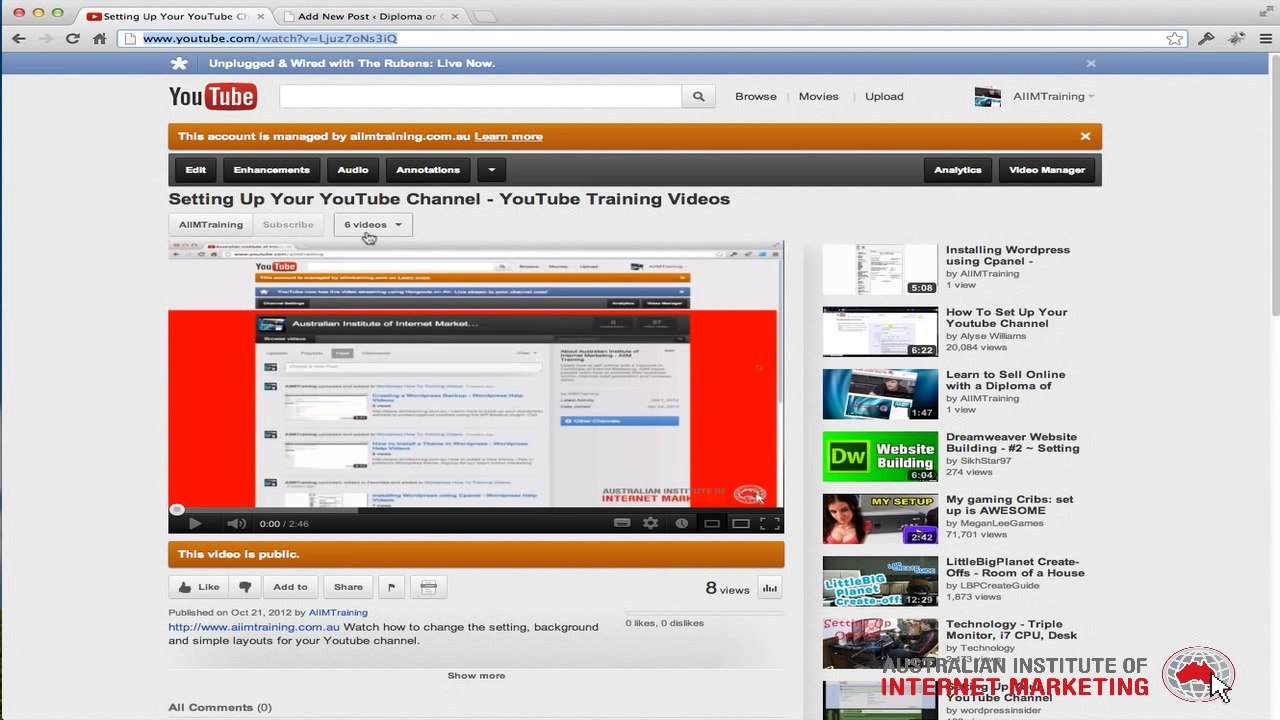Open Analytics

958,170
